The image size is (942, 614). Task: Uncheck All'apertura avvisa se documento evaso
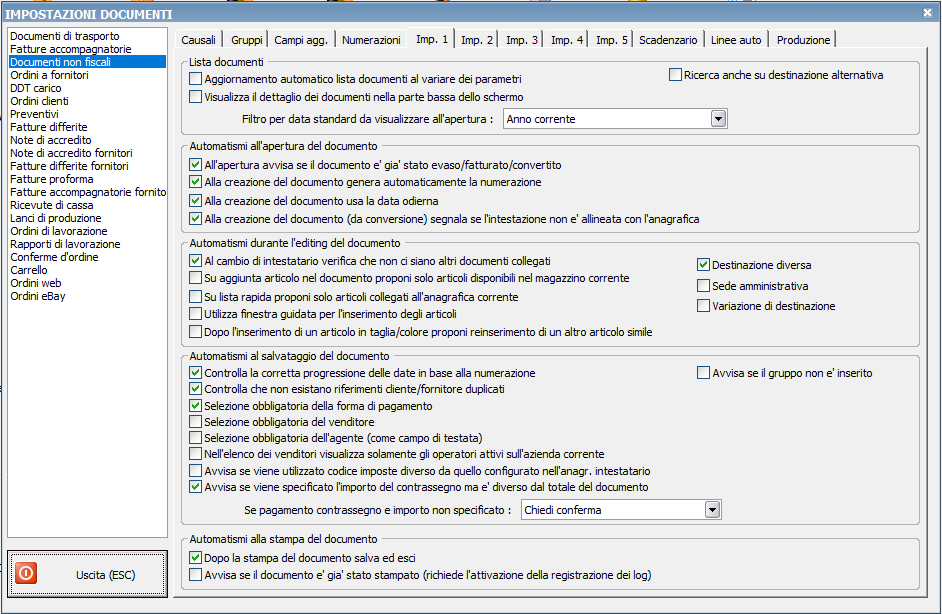(195, 165)
